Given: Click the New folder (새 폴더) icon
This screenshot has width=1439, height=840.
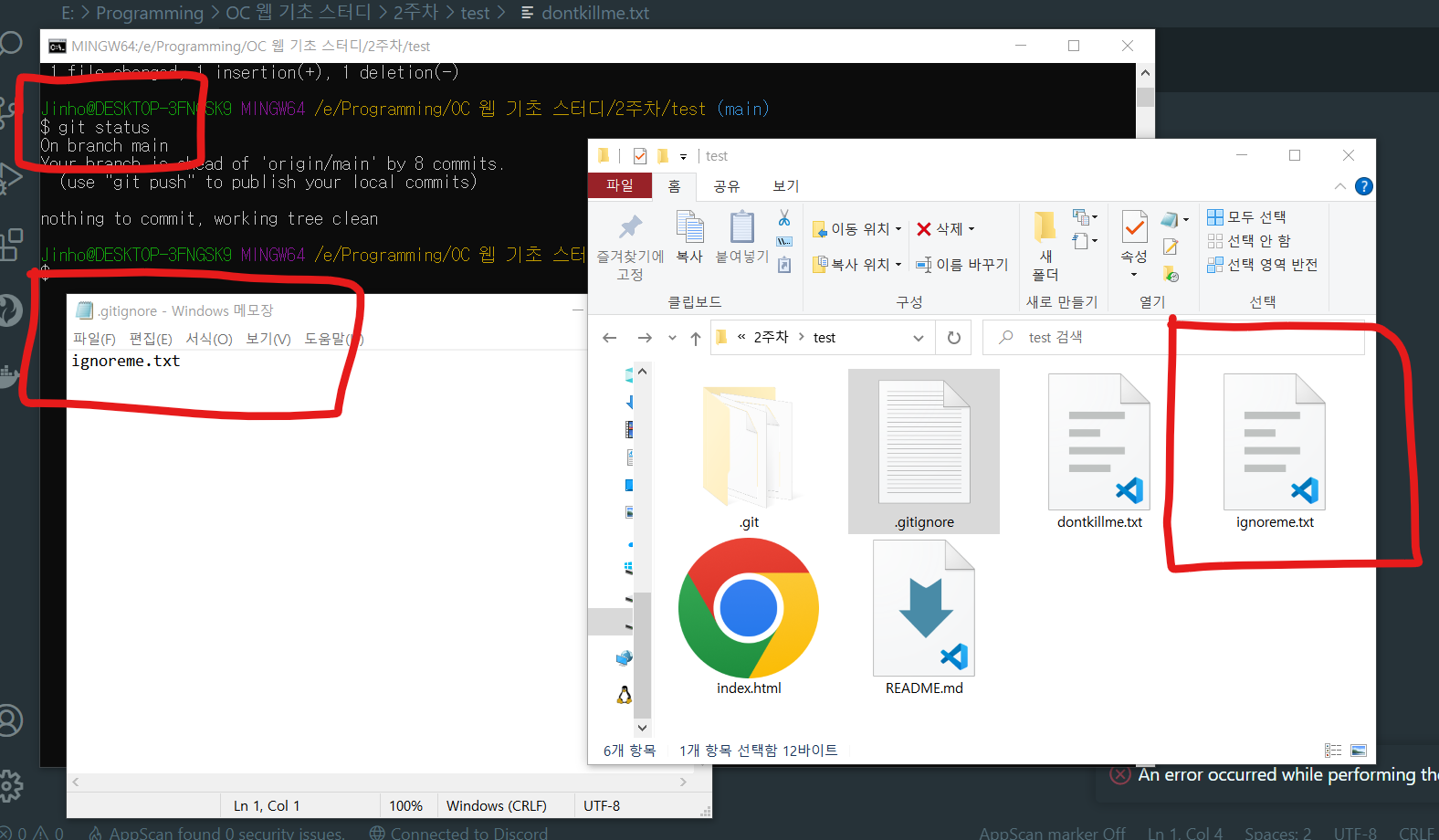Looking at the screenshot, I should coord(1045,226).
